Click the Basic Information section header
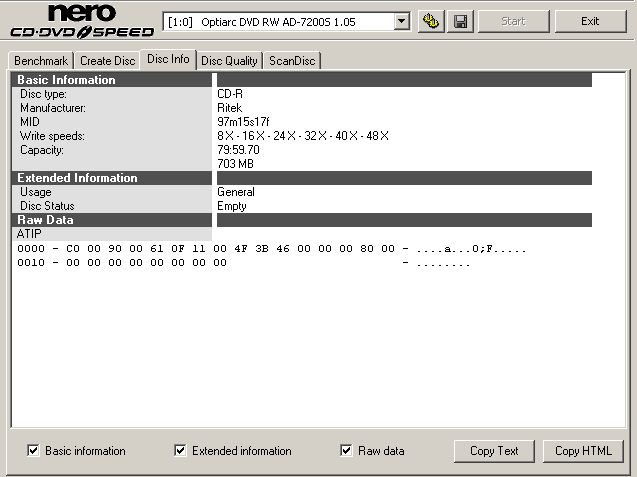 click(x=66, y=80)
